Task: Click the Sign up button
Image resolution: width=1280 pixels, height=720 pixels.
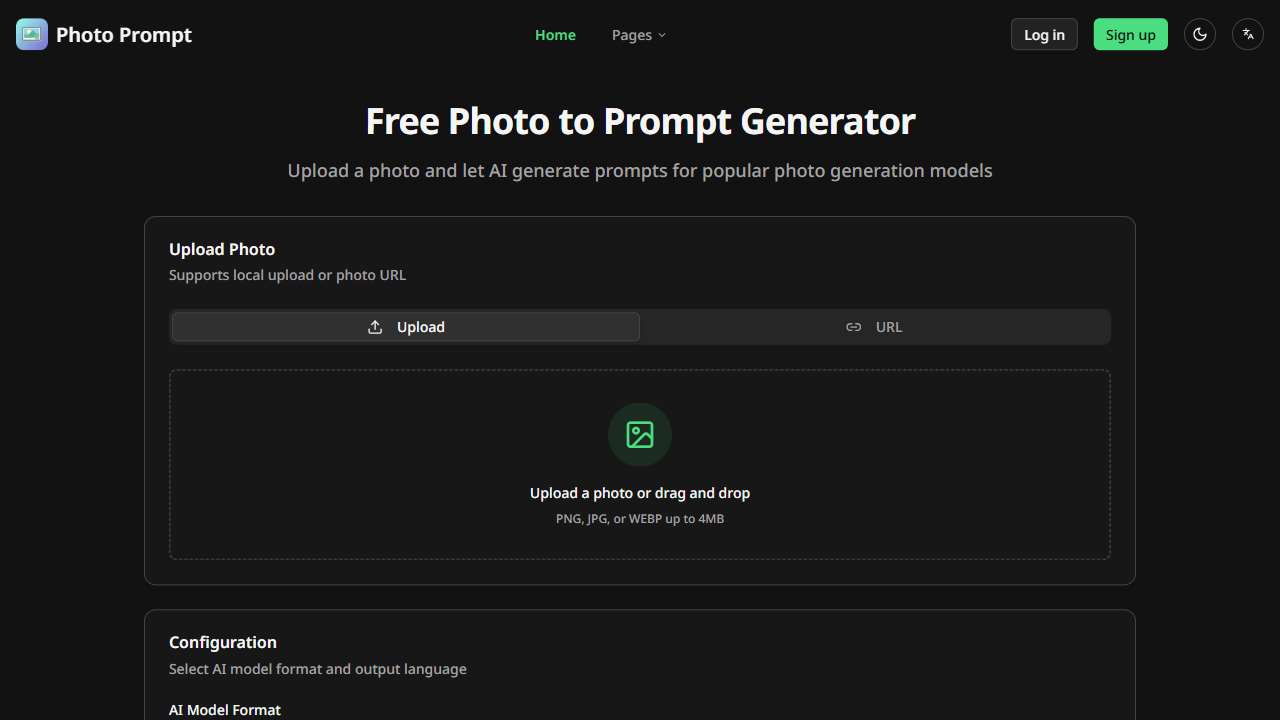Action: (1130, 34)
